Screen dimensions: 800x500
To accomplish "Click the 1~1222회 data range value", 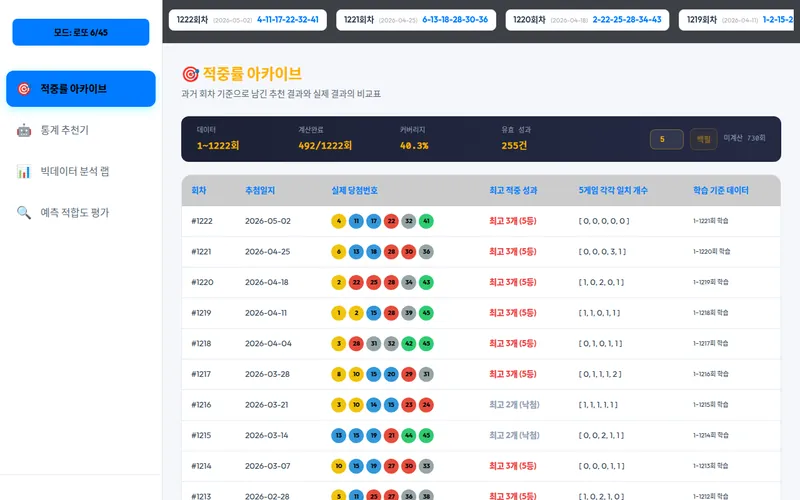I will coord(218,145).
